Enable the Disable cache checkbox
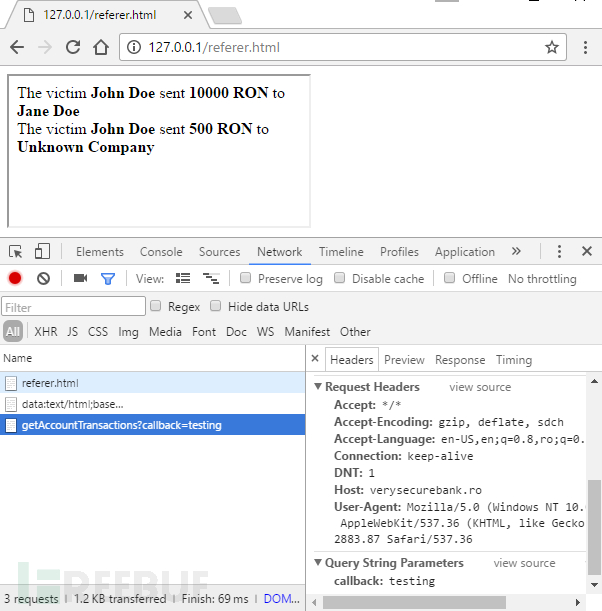 pyautogui.click(x=339, y=278)
